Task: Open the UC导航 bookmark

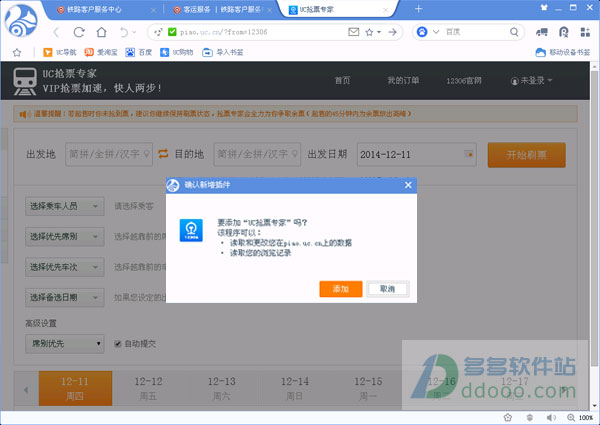Action: click(60, 52)
